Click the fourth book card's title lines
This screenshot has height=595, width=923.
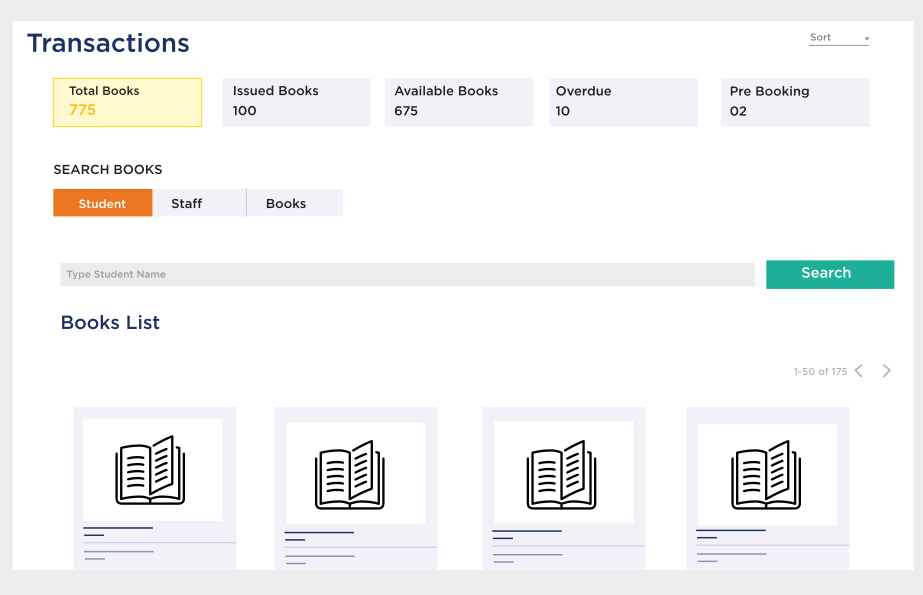coord(730,533)
